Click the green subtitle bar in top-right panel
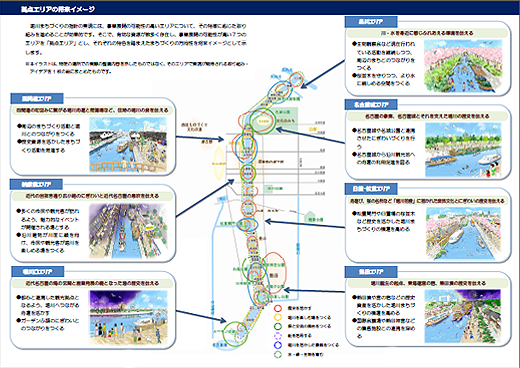Image resolution: width=520 pixels, height=368 pixels. (x=427, y=33)
